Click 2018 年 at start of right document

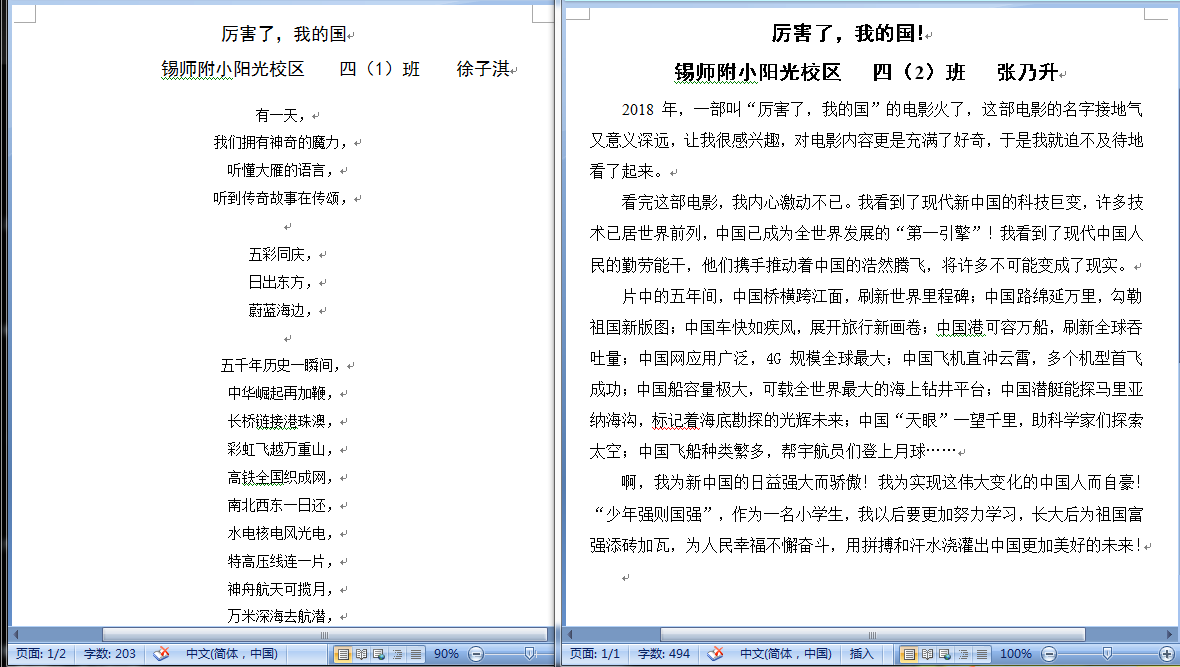tap(649, 110)
